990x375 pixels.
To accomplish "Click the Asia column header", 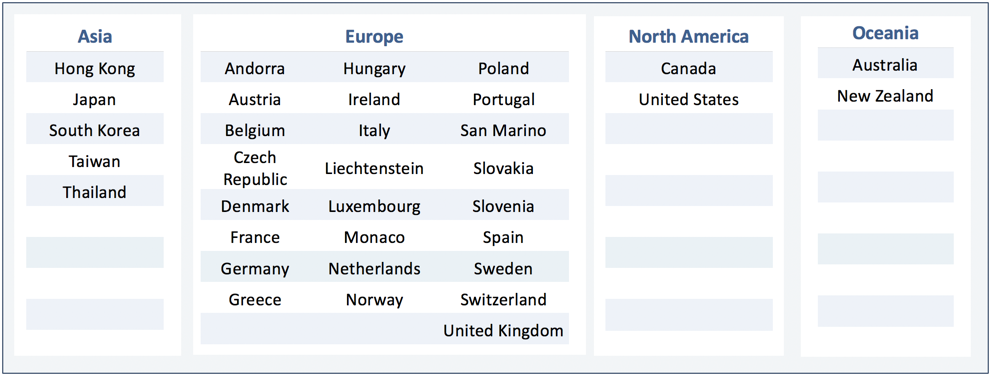I will pyautogui.click(x=95, y=37).
